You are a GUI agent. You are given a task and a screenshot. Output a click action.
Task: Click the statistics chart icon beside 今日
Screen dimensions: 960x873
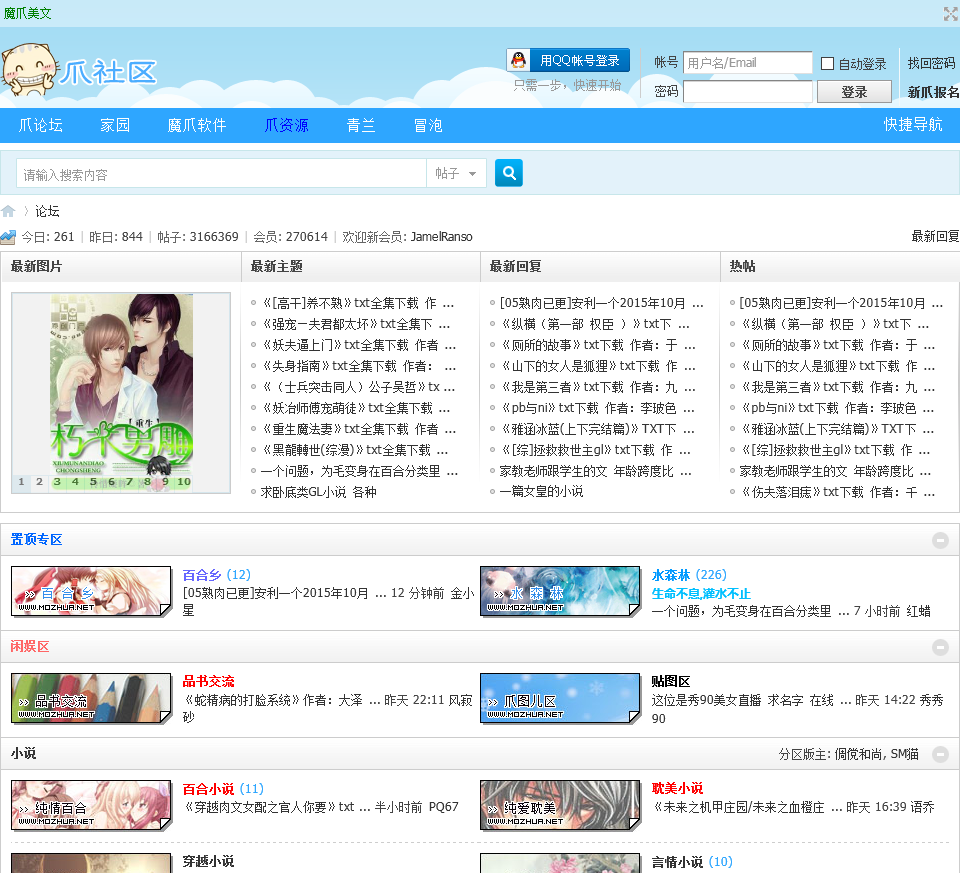pos(9,237)
